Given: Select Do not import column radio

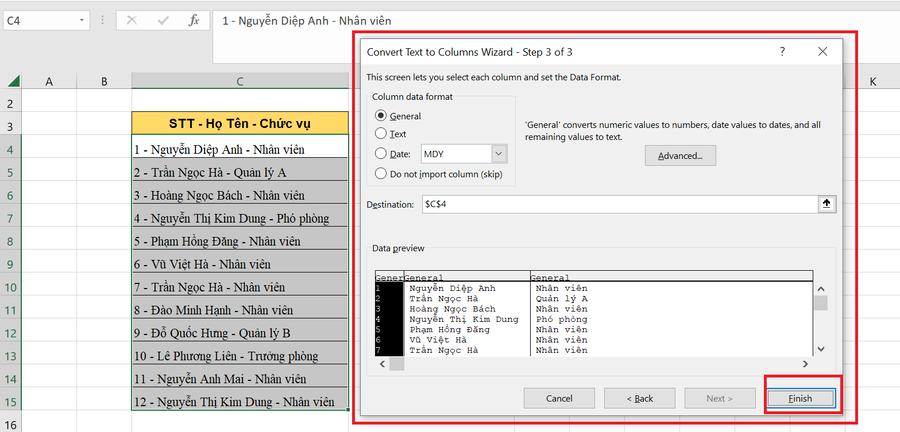Looking at the screenshot, I should pyautogui.click(x=381, y=174).
